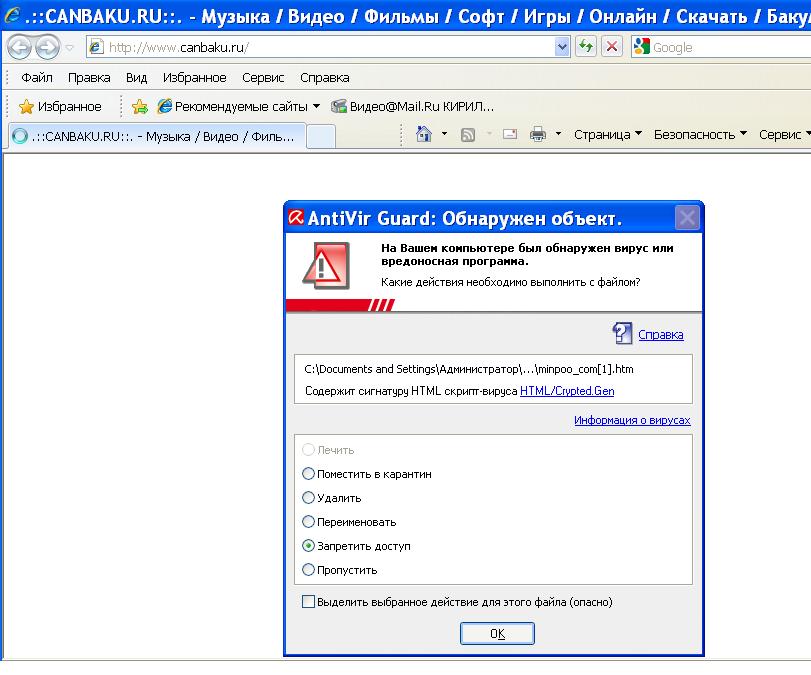Choose the 'Пропустить' radio option
The width and height of the screenshot is (811, 675).
[x=308, y=570]
